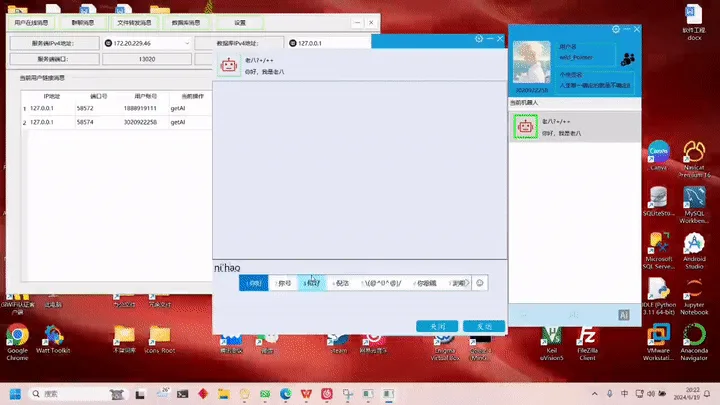Image resolution: width=720 pixels, height=405 pixels.
Task: Open settings gear in chat window title bar
Action: (x=479, y=39)
